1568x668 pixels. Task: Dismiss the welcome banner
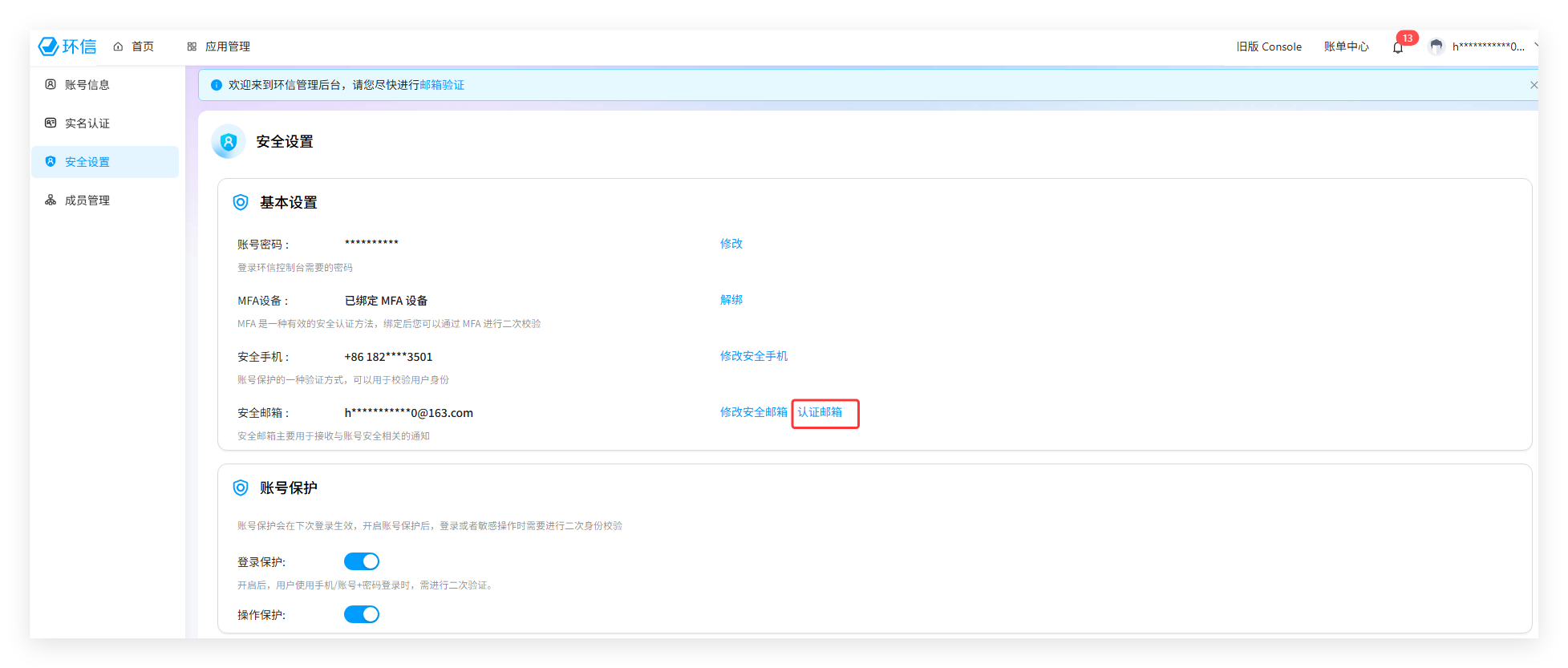point(1533,85)
